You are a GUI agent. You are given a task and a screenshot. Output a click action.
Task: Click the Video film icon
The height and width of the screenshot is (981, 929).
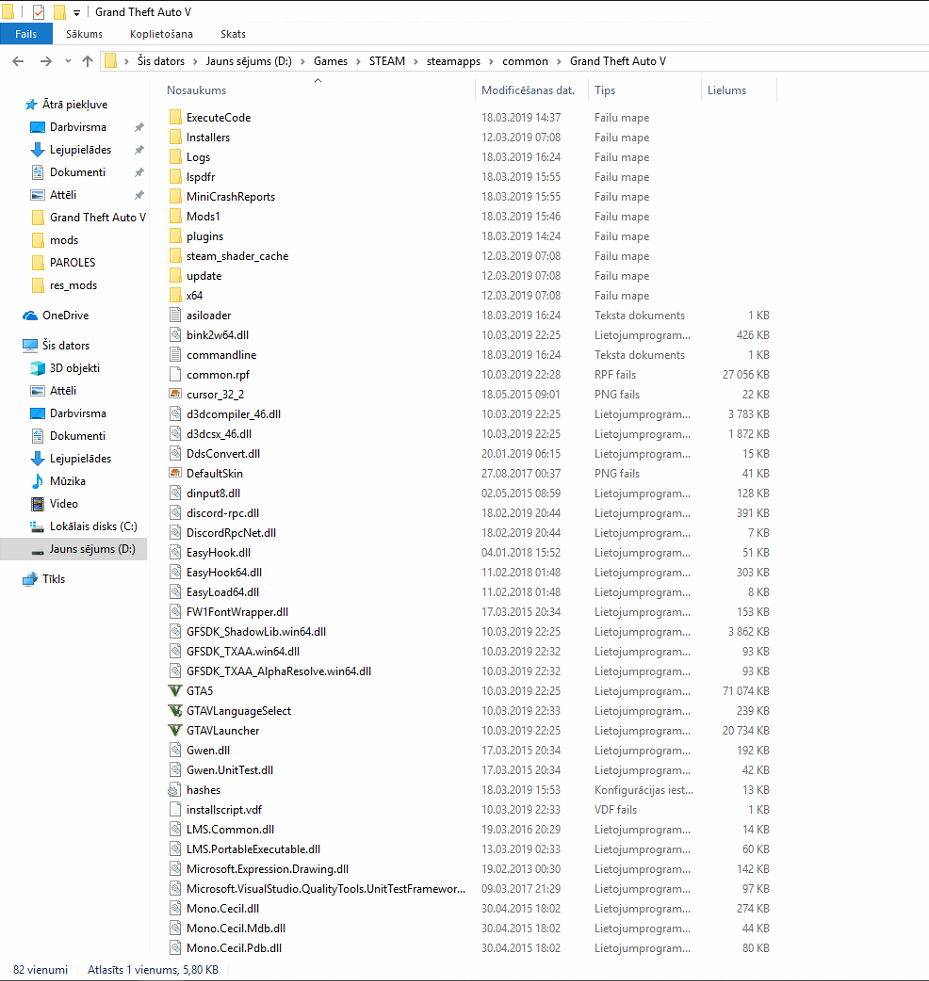[x=38, y=504]
